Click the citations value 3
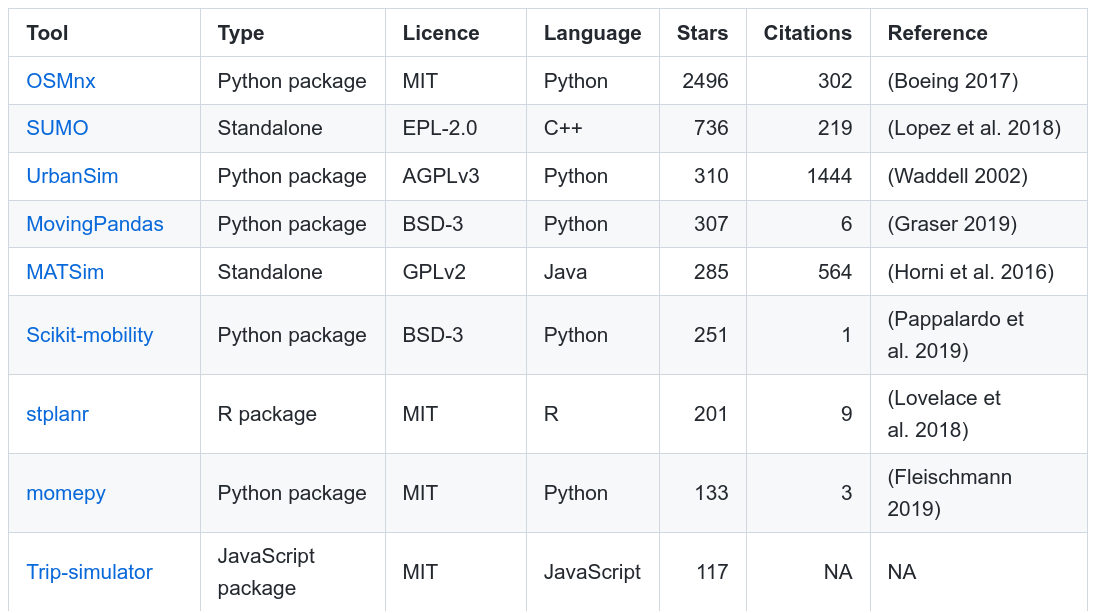Viewport: 1106px width, 613px height. coord(846,493)
